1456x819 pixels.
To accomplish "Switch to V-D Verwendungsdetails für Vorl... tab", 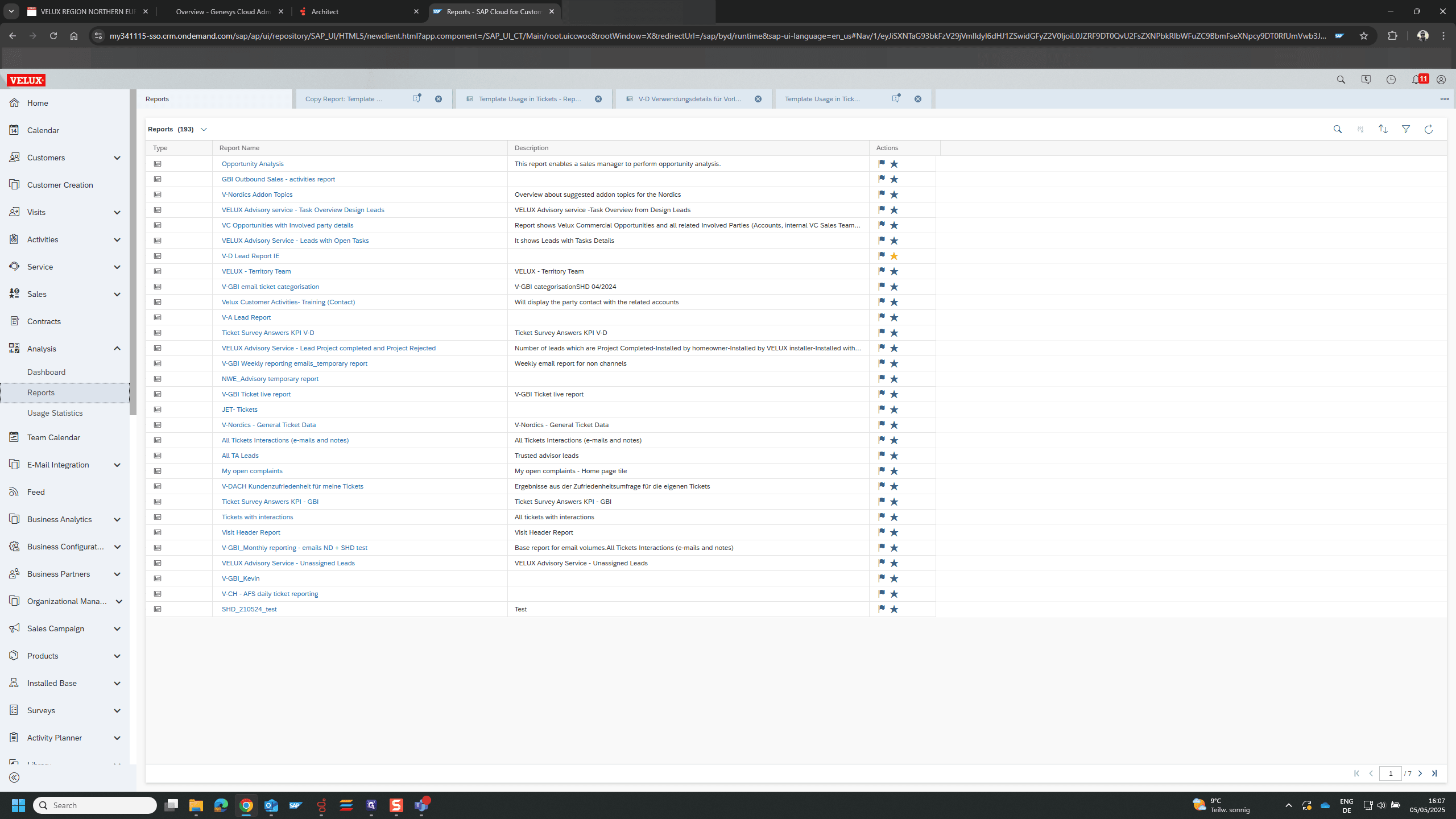I will (x=689, y=99).
